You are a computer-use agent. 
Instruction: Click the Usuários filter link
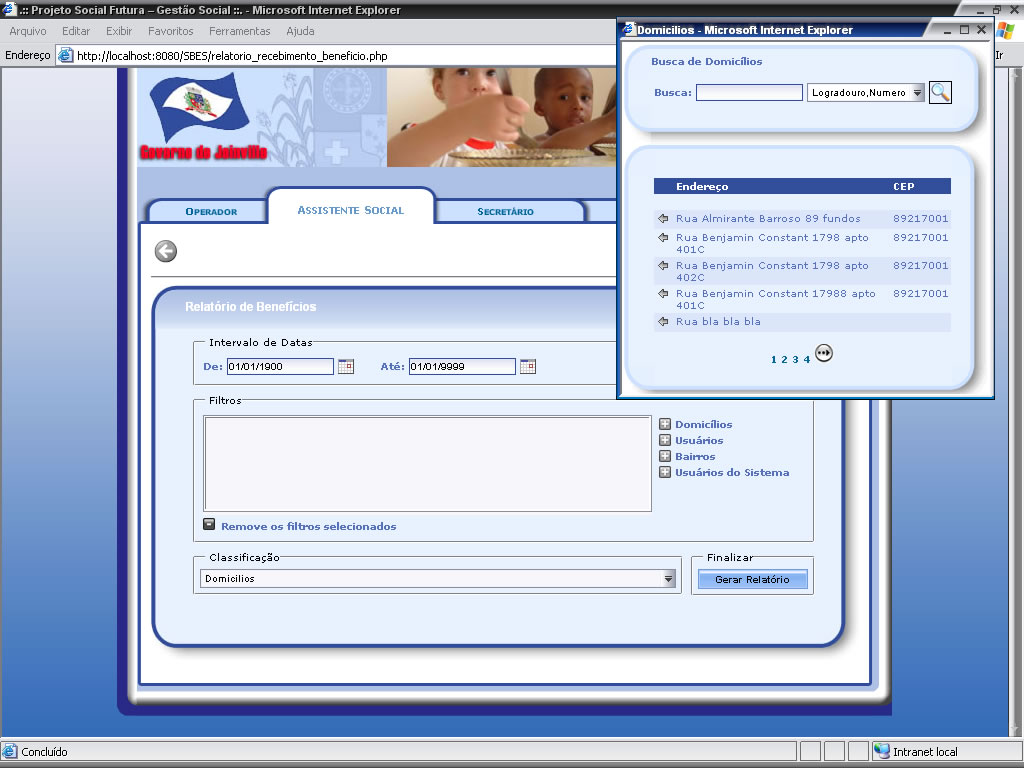point(699,441)
